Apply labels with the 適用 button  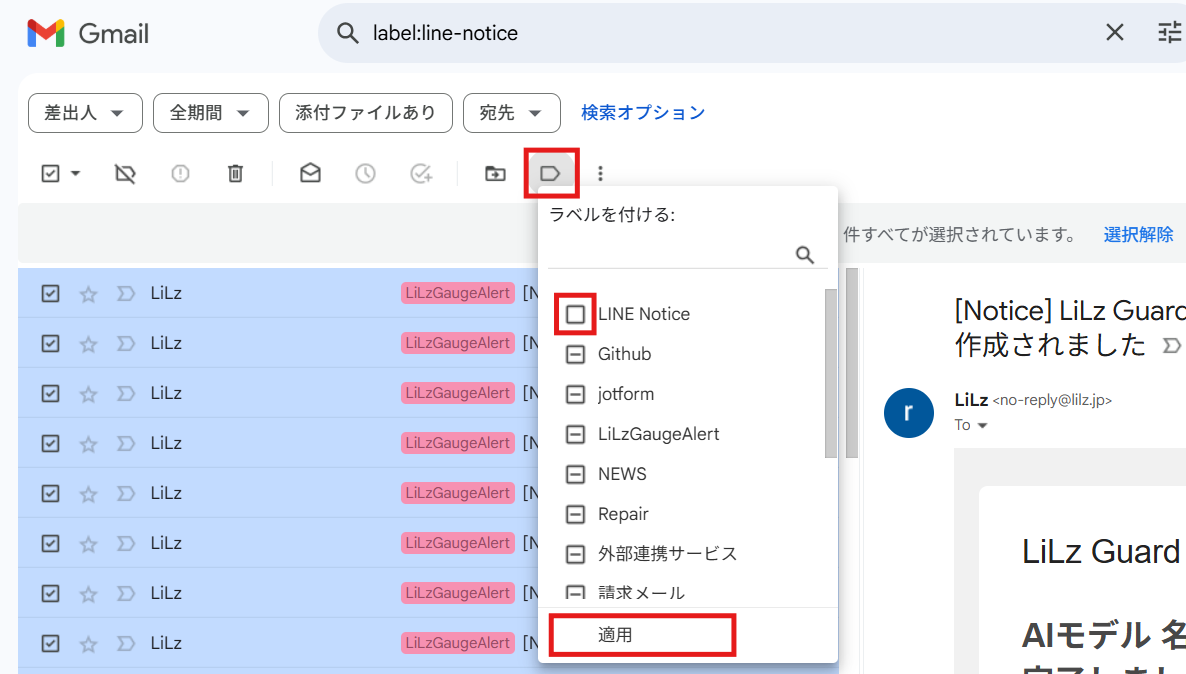coord(642,635)
